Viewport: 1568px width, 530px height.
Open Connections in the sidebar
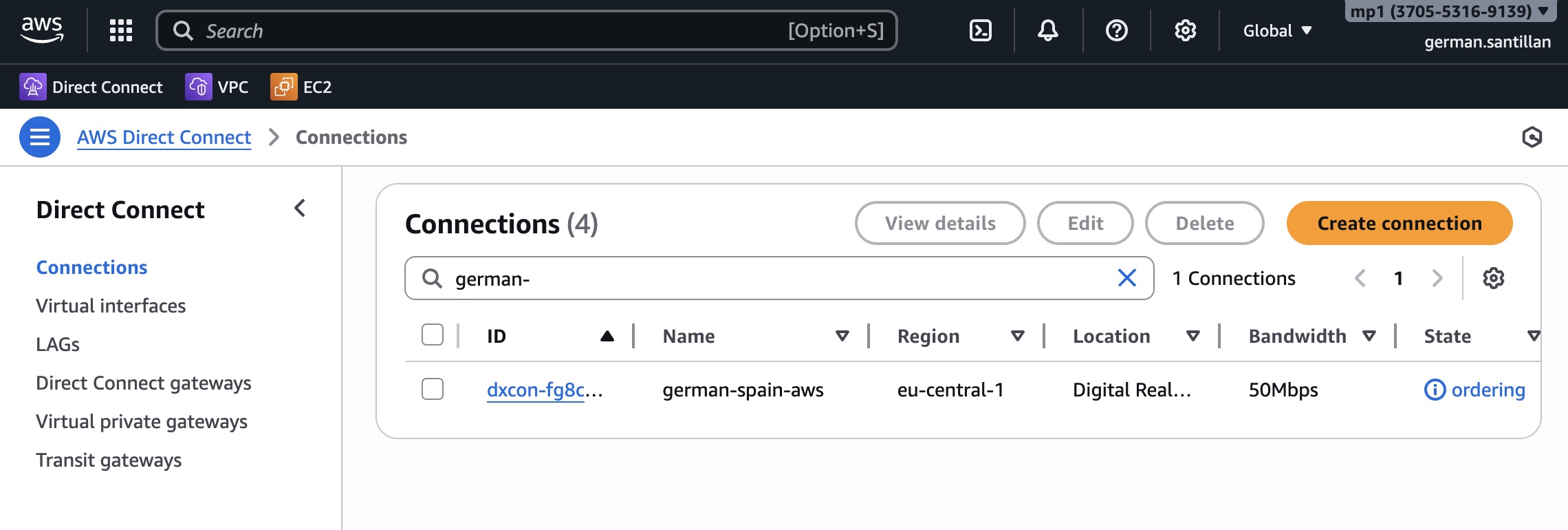point(91,267)
